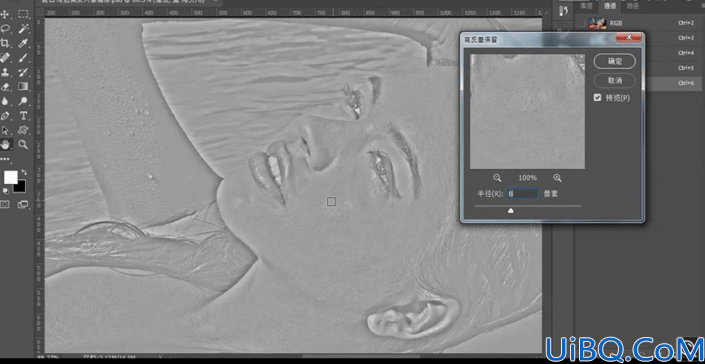The width and height of the screenshot is (705, 364).
Task: Select the Zoom tool in toolbar
Action: tap(23, 145)
